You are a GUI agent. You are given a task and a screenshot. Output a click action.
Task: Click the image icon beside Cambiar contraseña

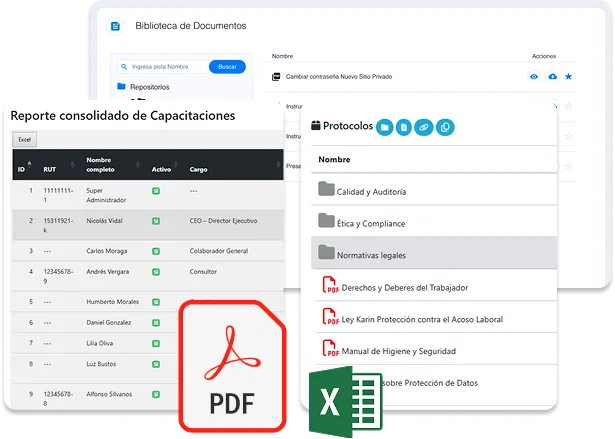click(276, 77)
